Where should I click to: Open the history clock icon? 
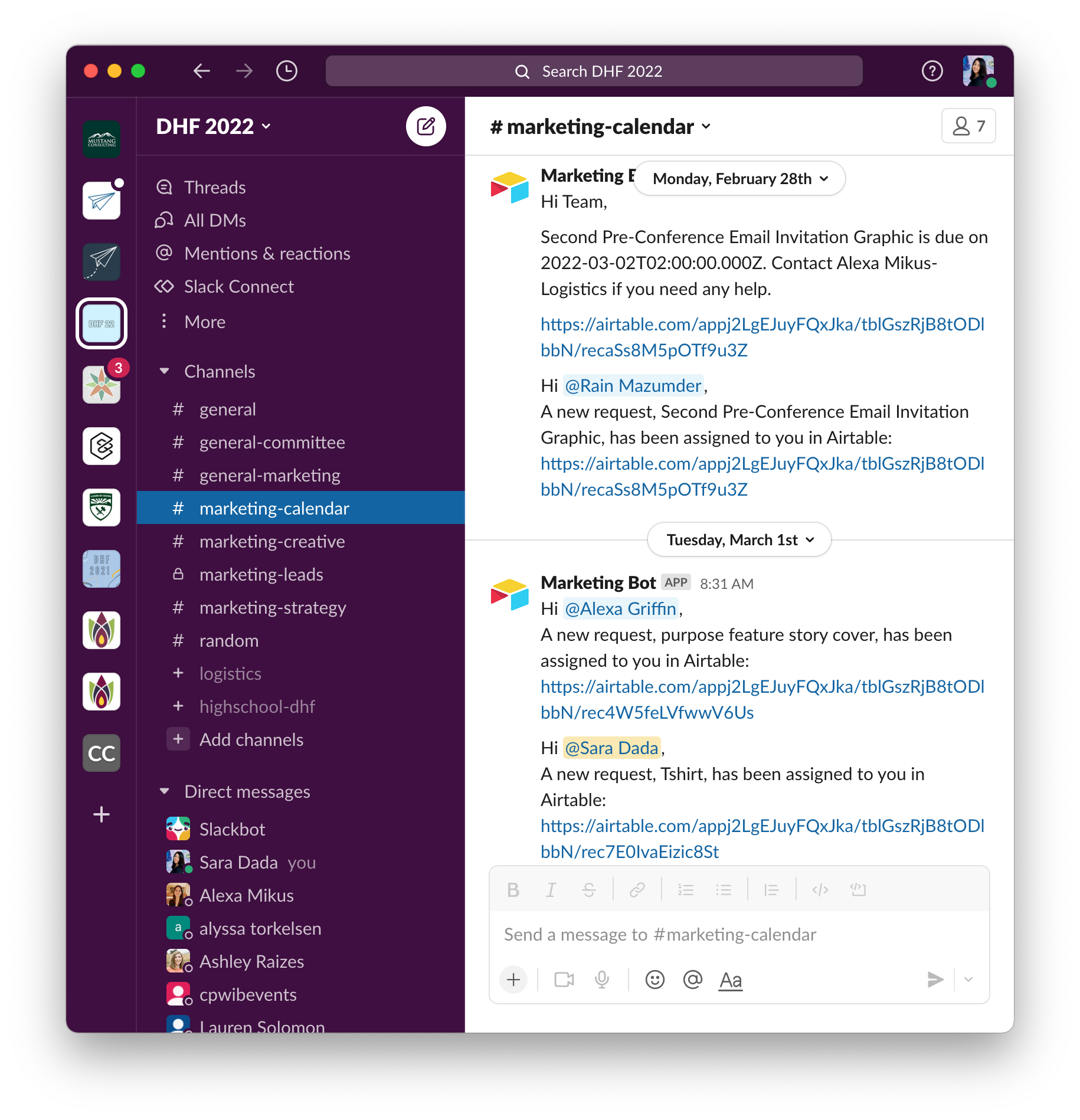pyautogui.click(x=287, y=71)
